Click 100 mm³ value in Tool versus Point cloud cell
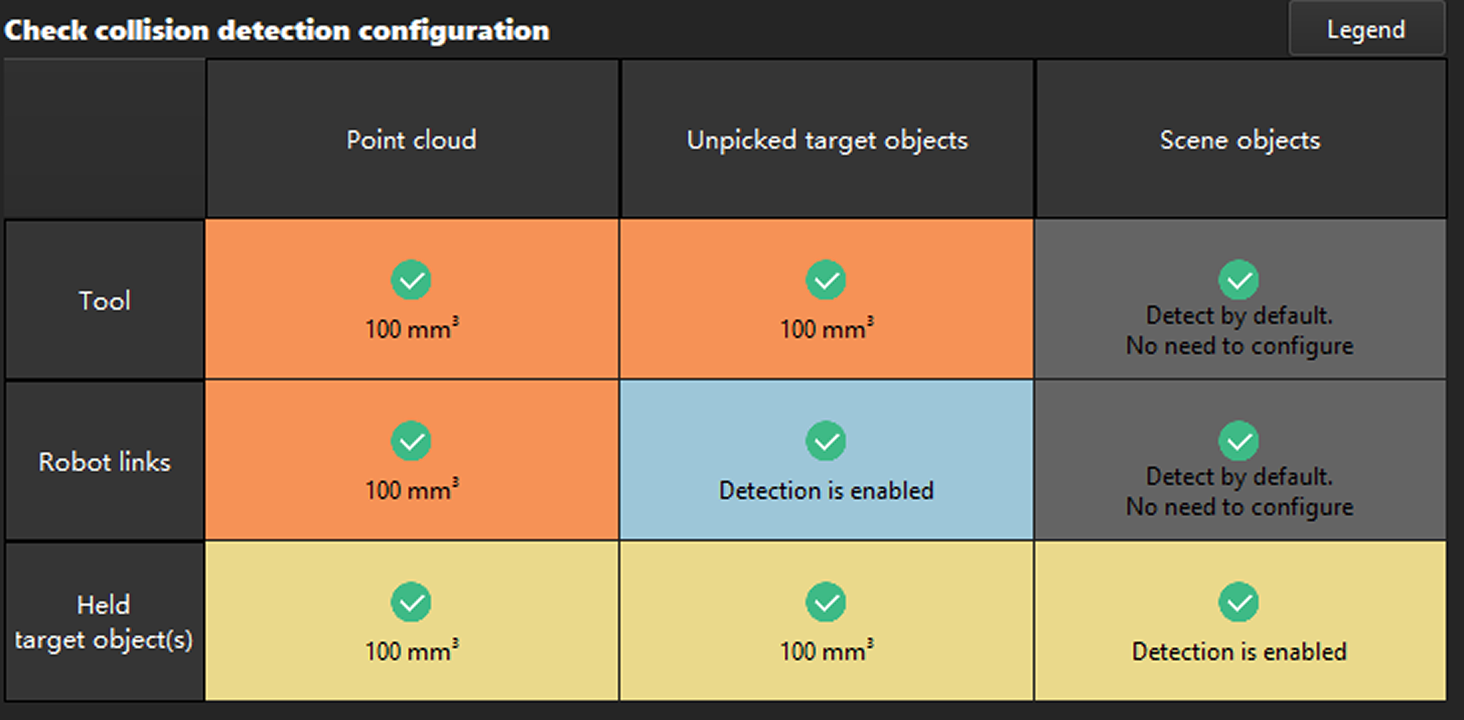 pos(411,328)
